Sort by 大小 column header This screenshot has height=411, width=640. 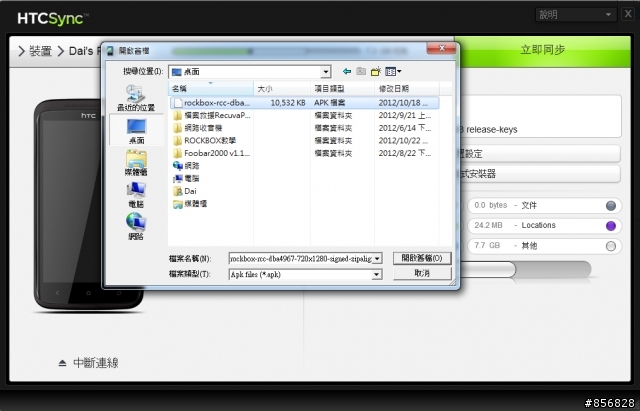[282, 89]
